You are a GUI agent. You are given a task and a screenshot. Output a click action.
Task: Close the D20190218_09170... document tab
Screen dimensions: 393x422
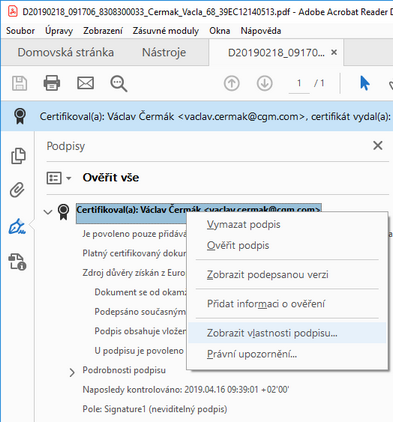pos(334,52)
